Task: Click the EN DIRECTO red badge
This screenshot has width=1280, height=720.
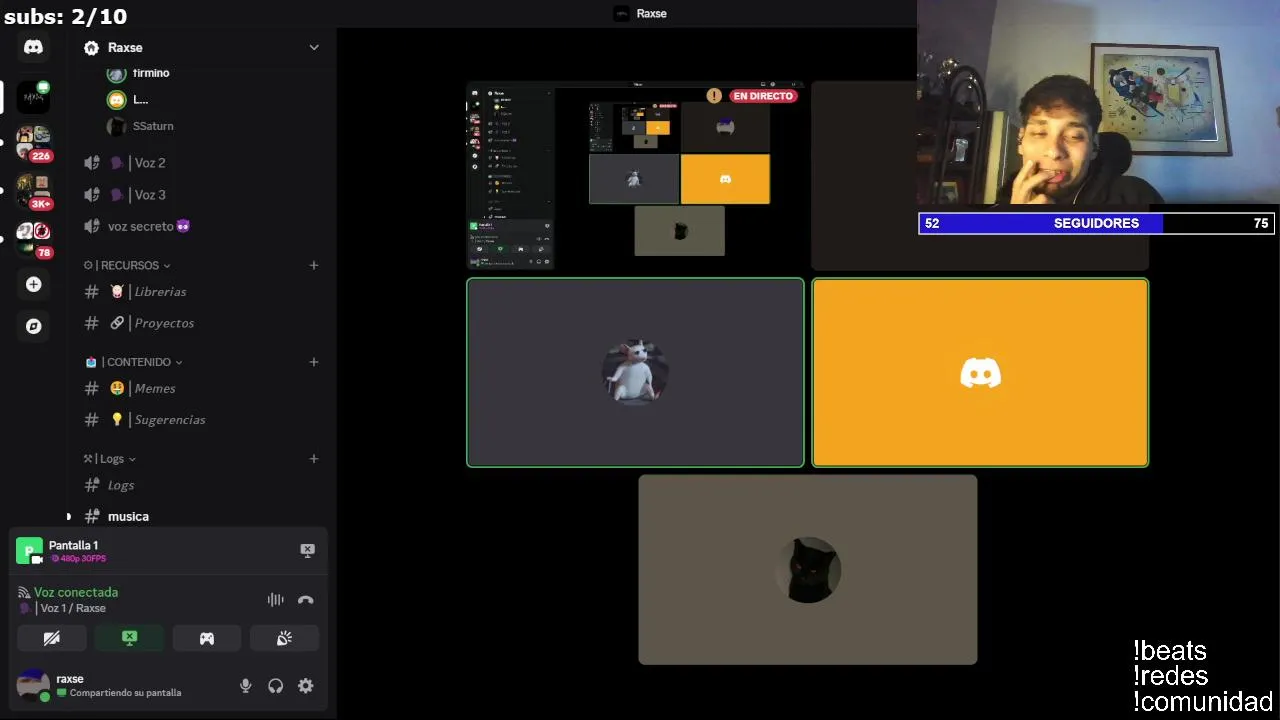Action: pos(764,96)
